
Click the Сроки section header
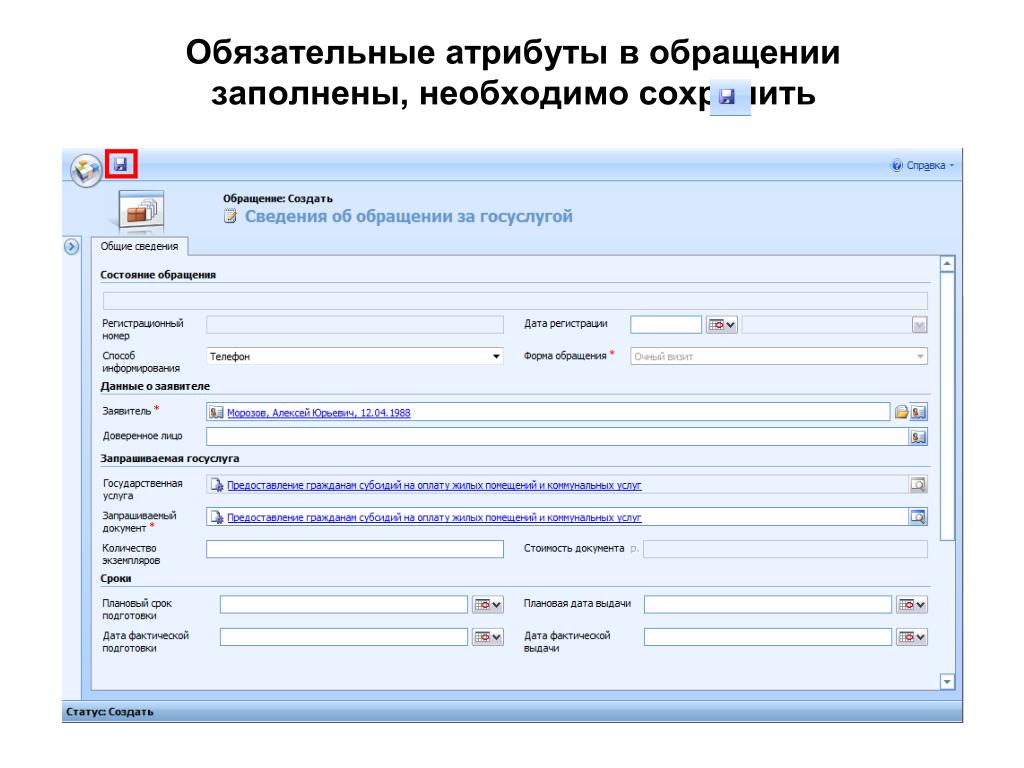pyautogui.click(x=116, y=579)
